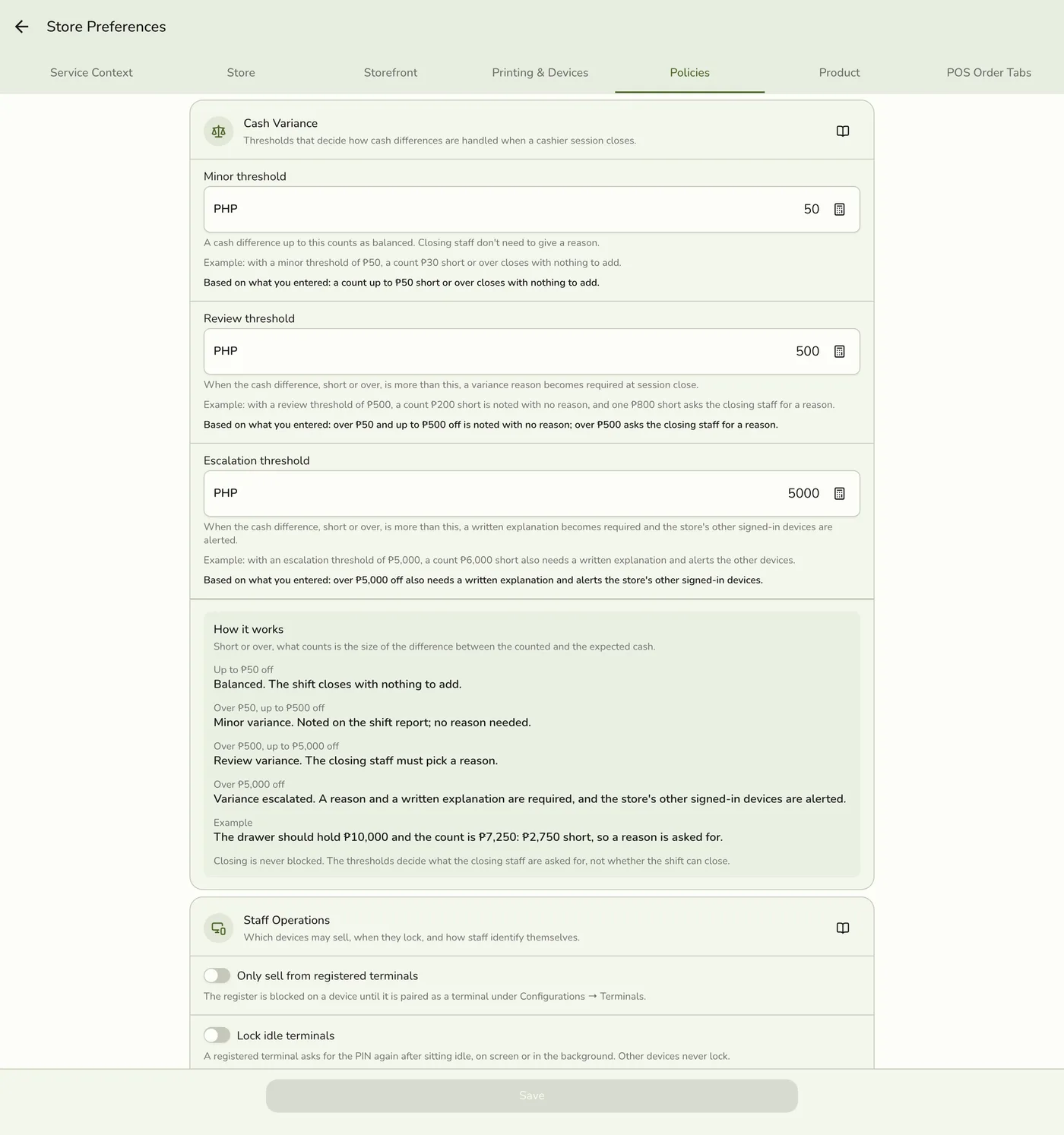Click 'Over ₱5,000 off' label

249,784
